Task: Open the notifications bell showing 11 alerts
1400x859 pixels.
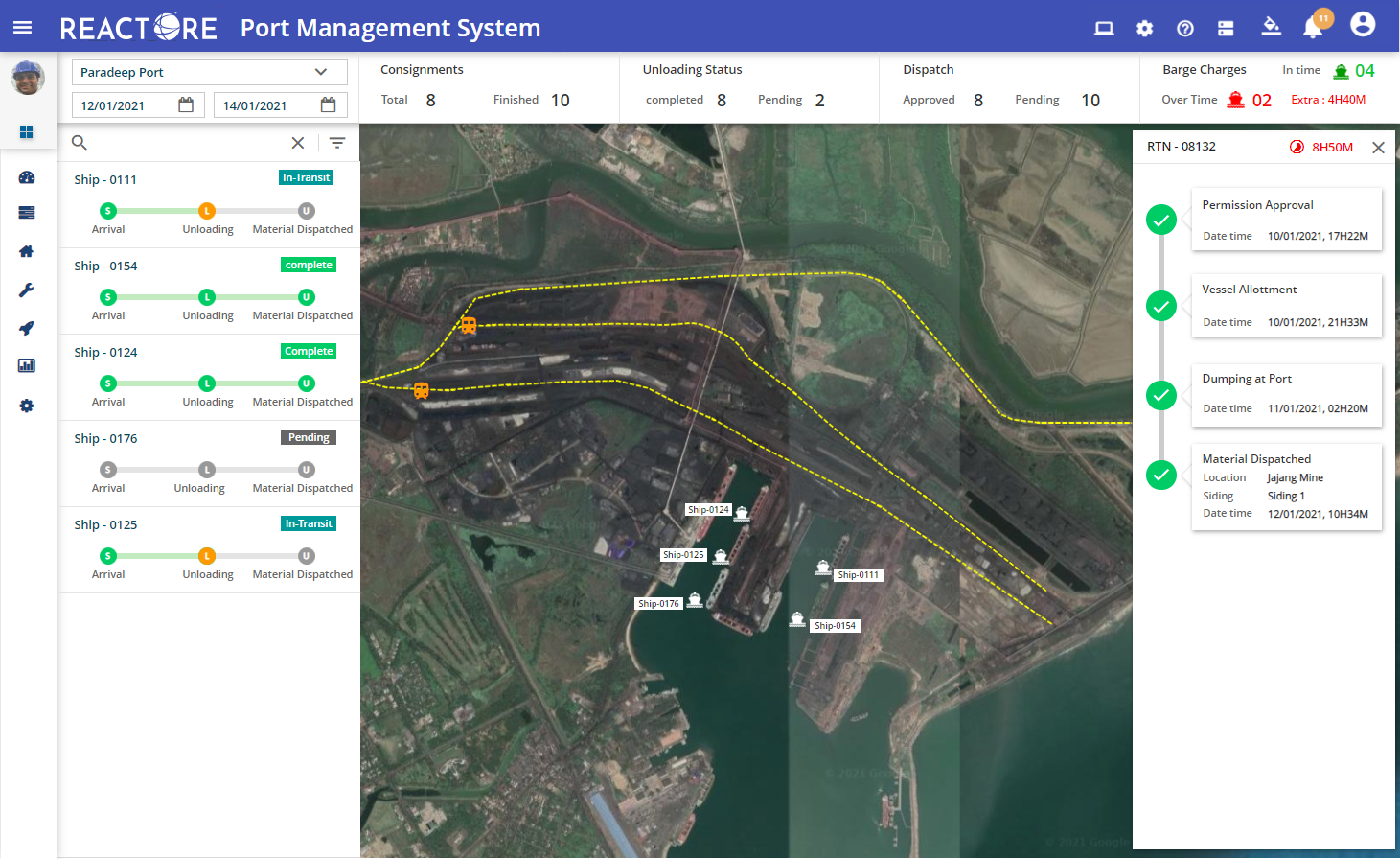Action: pos(1313,28)
